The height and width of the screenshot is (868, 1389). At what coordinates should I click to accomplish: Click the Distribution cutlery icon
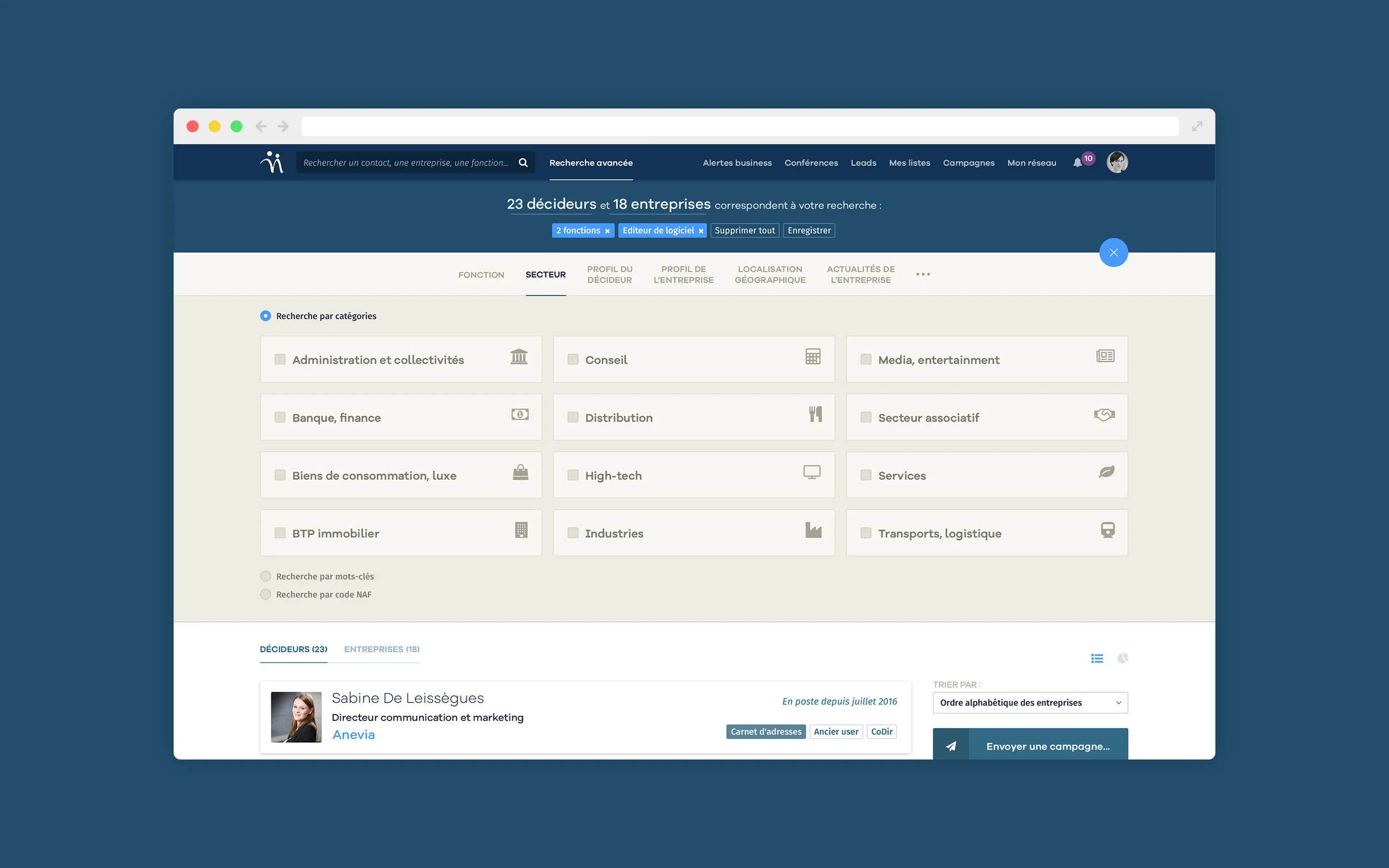point(816,414)
